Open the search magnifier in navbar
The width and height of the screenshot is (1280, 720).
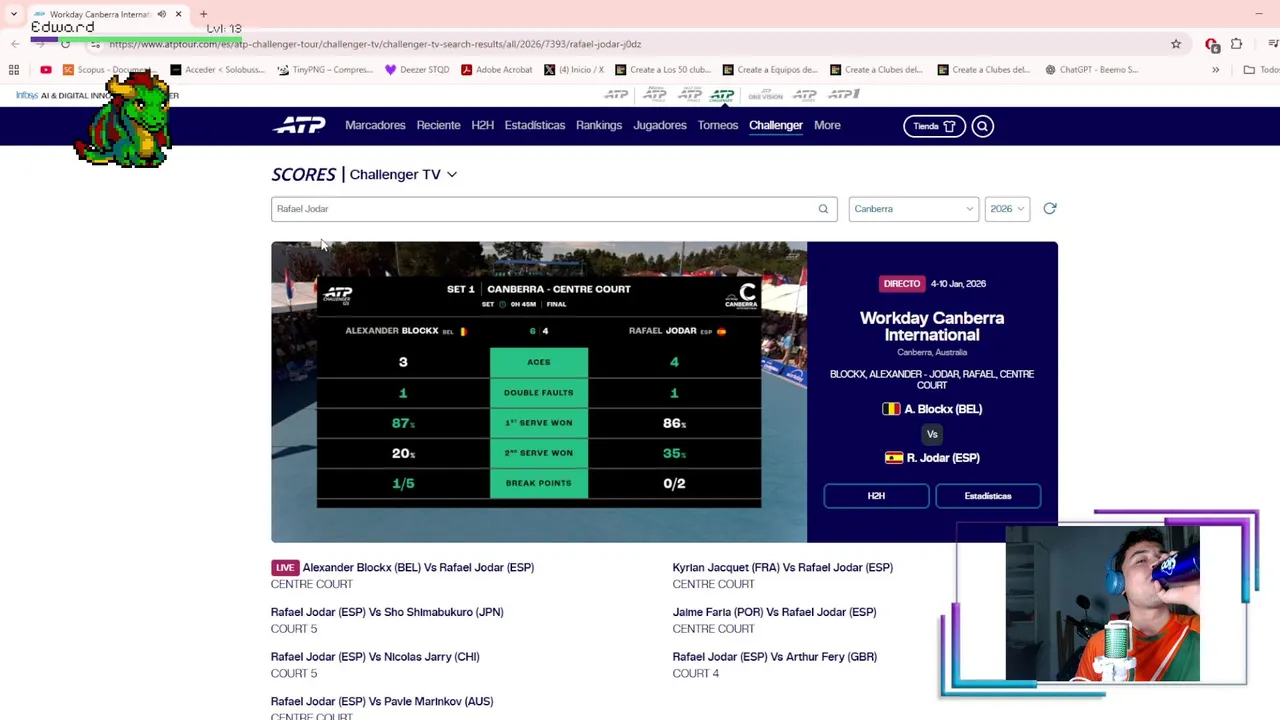[982, 126]
